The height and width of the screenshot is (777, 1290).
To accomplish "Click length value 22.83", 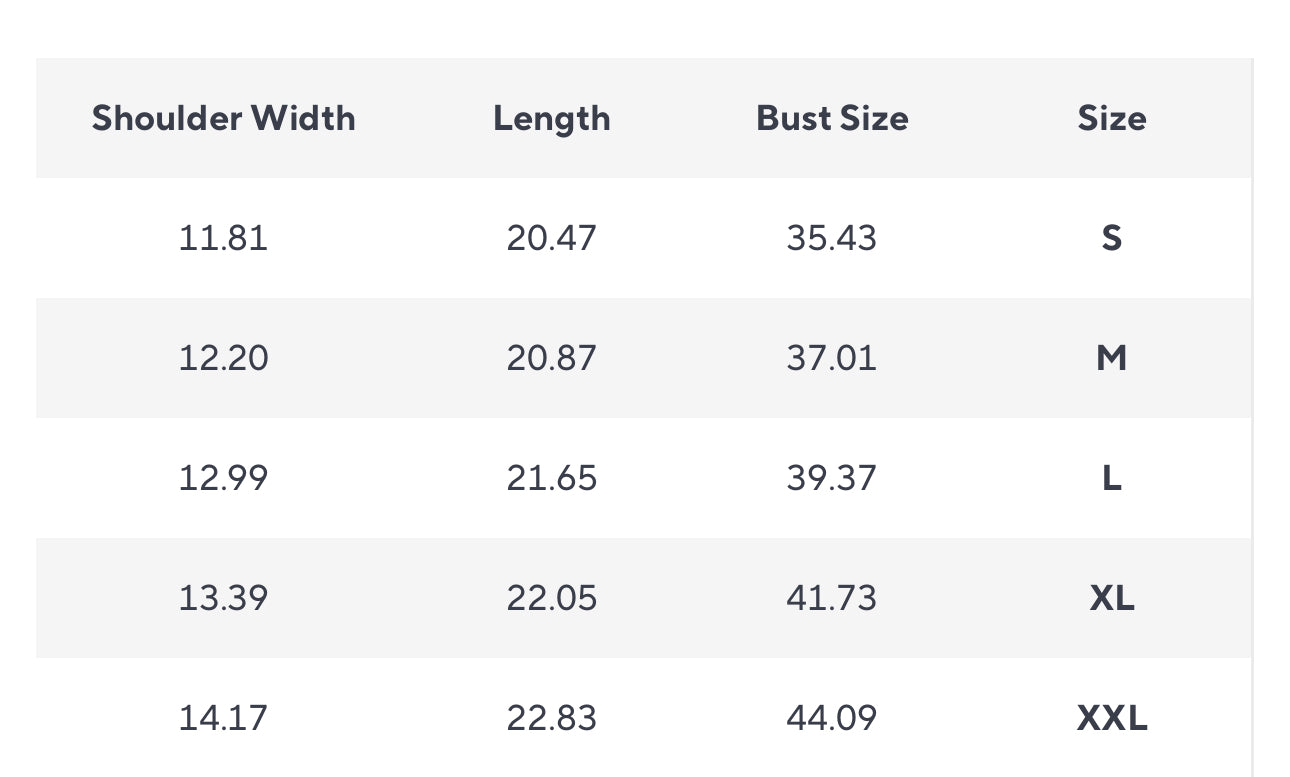I will (551, 718).
